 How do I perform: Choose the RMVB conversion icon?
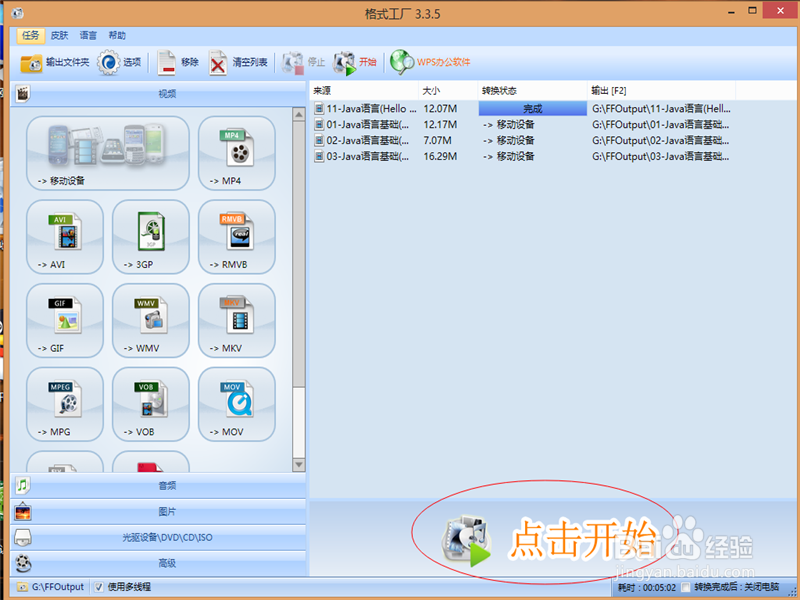(237, 237)
